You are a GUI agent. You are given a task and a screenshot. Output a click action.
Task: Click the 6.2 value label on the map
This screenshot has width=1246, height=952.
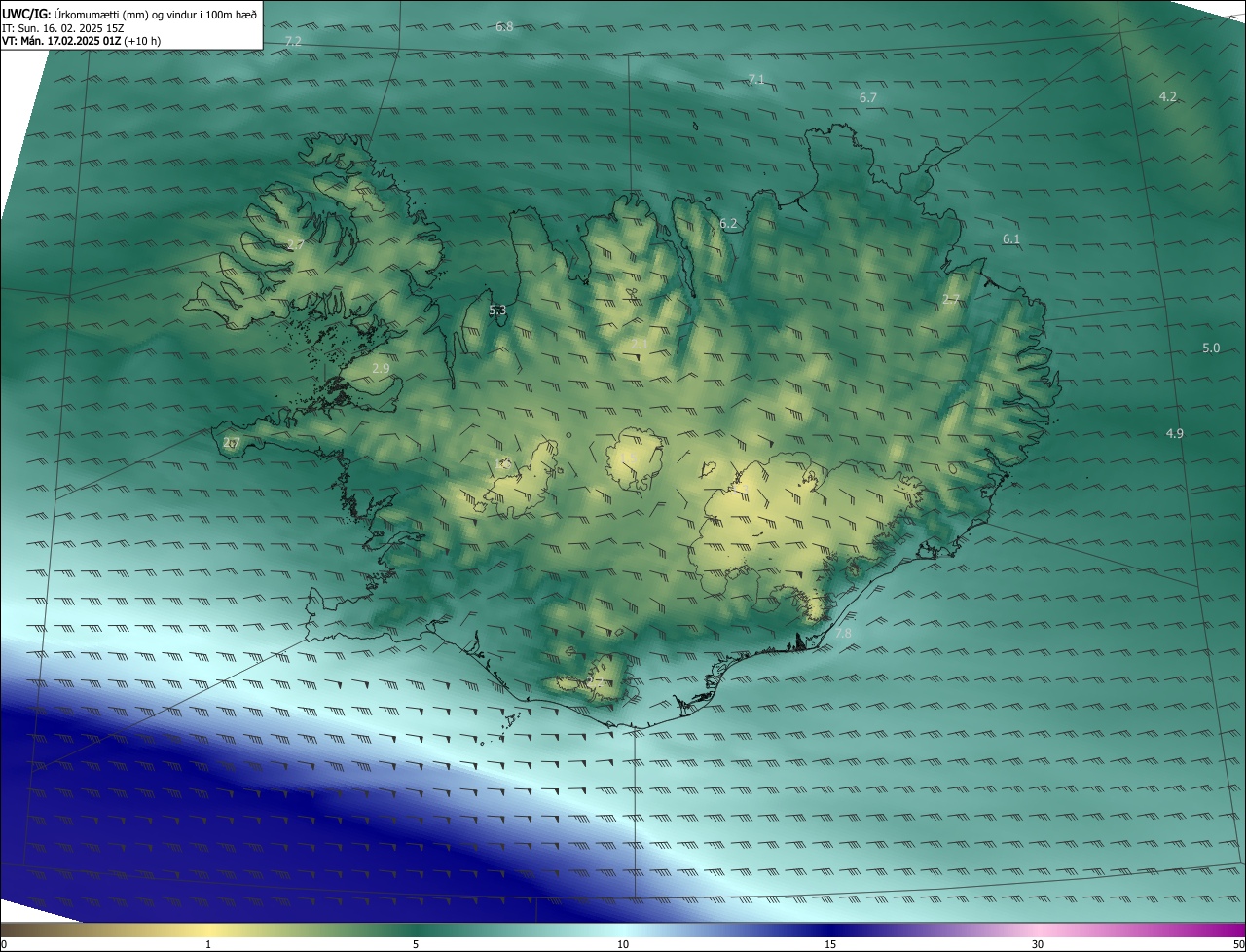729,223
